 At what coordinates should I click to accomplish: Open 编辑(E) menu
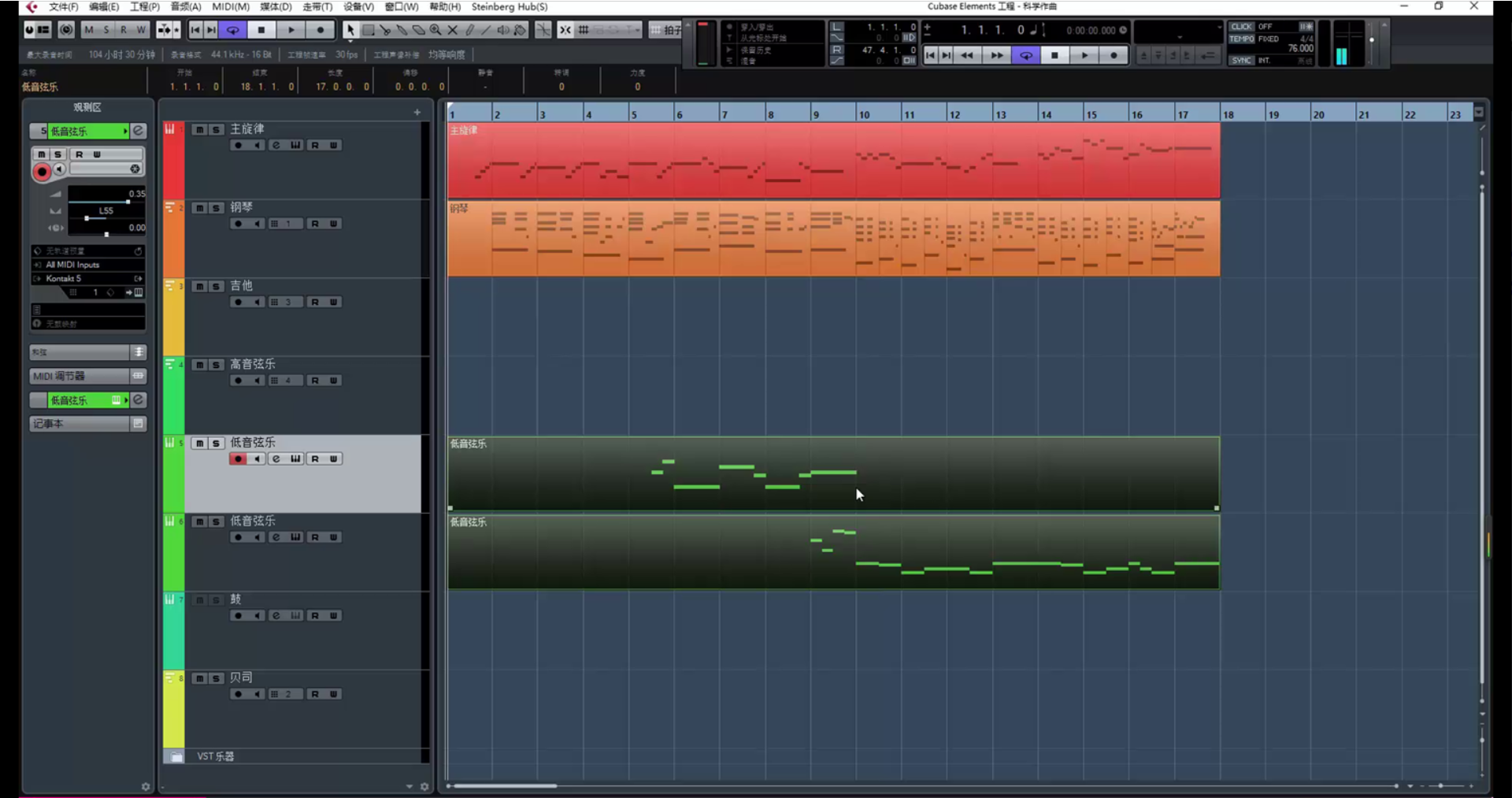pyautogui.click(x=104, y=6)
